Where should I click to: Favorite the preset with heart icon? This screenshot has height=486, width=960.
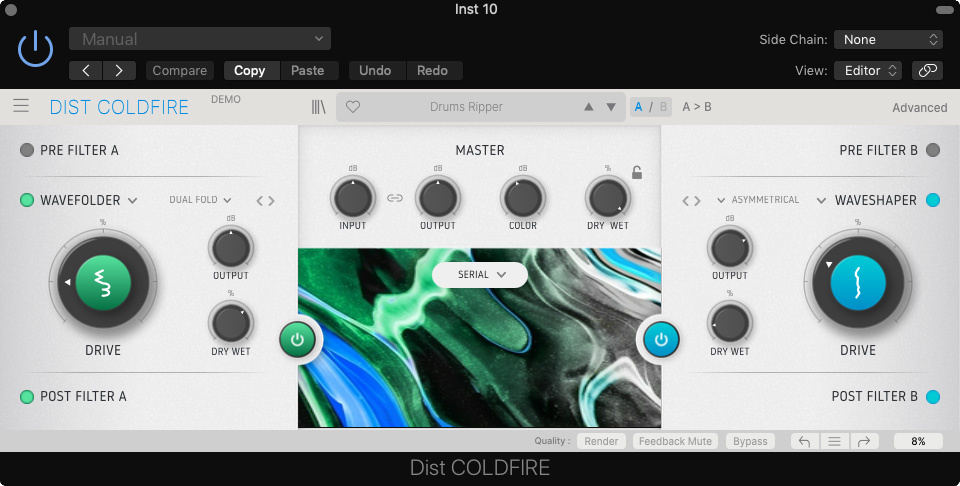tap(353, 107)
